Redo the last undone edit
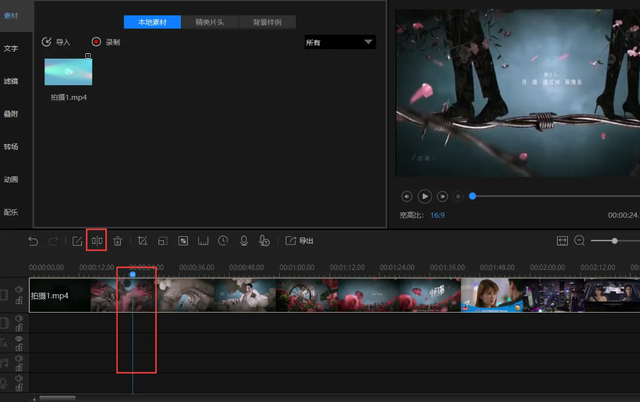The image size is (640, 402). (x=53, y=241)
